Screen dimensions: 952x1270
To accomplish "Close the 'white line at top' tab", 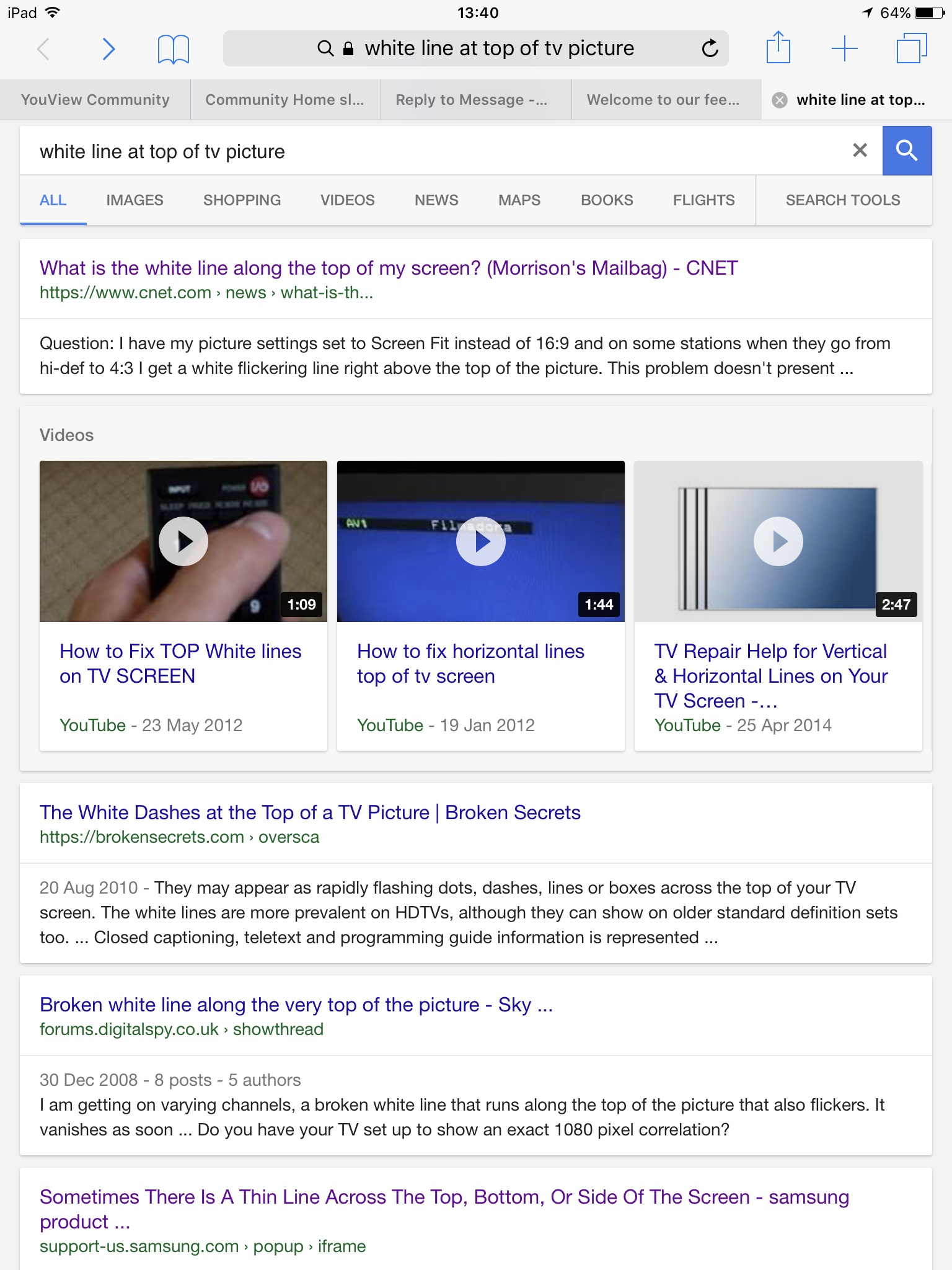I will [780, 100].
